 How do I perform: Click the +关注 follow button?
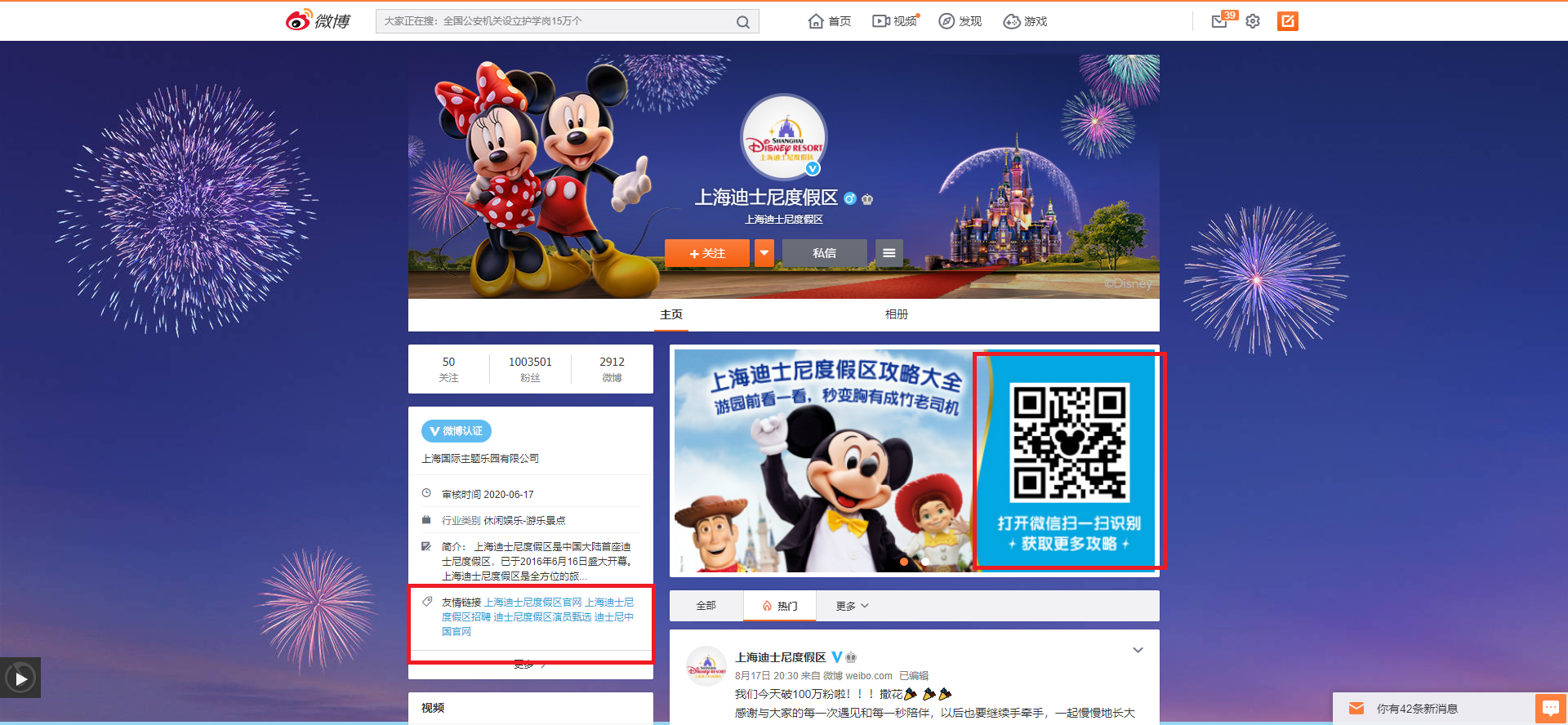(x=707, y=253)
